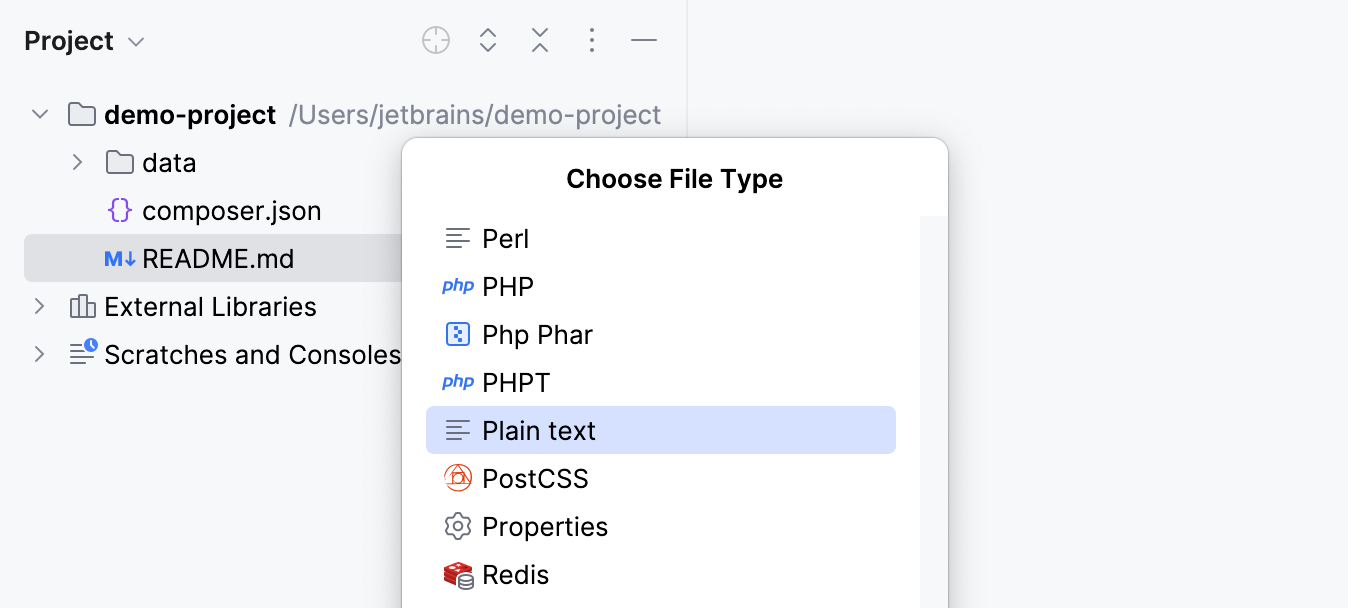Viewport: 1348px width, 608px height.
Task: Click the PostCSS icon in the list
Action: click(457, 478)
